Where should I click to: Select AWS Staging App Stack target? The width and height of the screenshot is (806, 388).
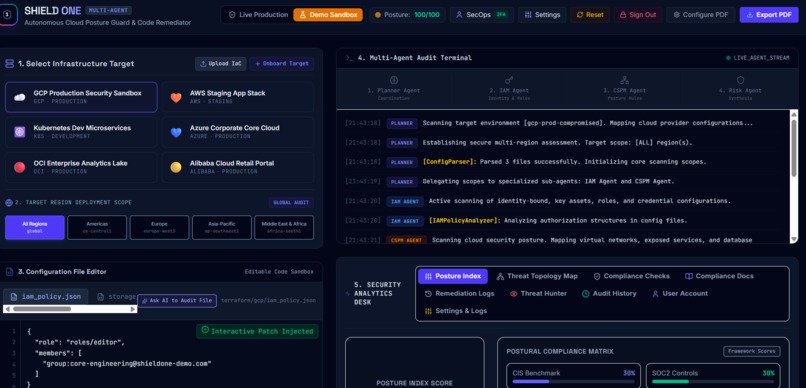(x=237, y=97)
